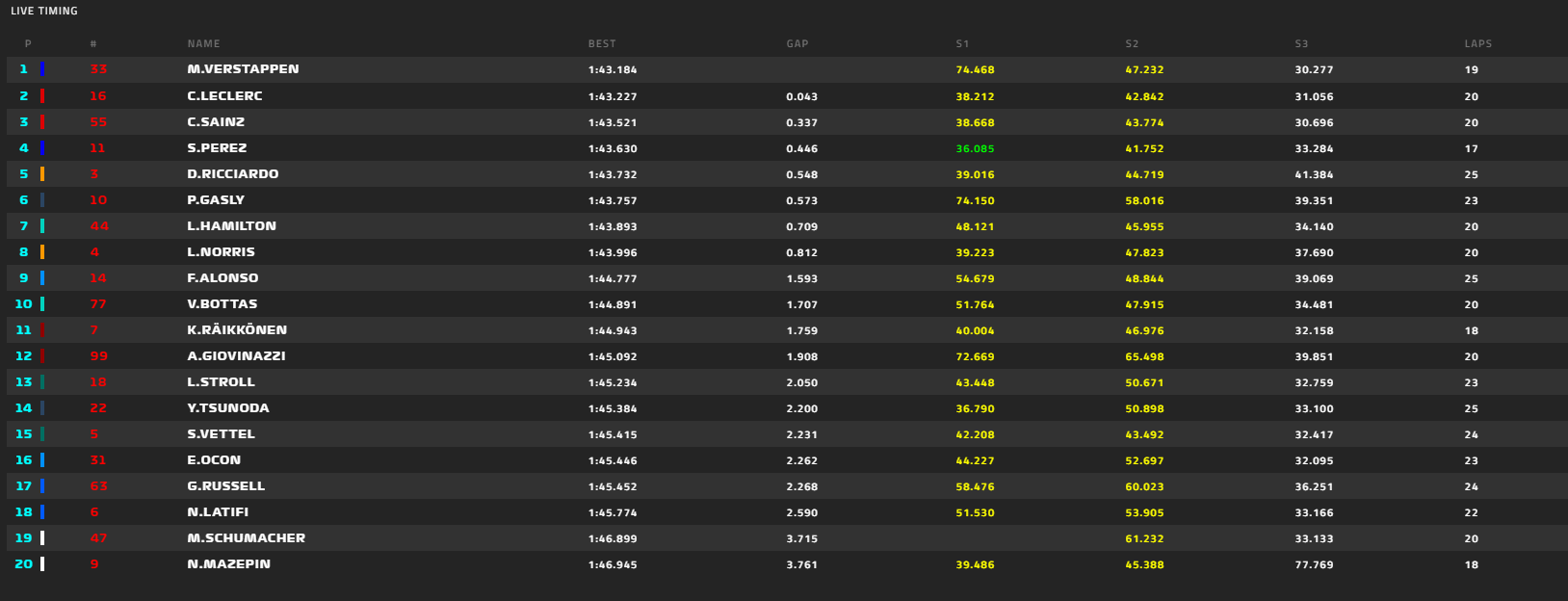Click Y.TSUNODA's S2 time 50.898
This screenshot has width=1568, height=601.
[x=1144, y=408]
